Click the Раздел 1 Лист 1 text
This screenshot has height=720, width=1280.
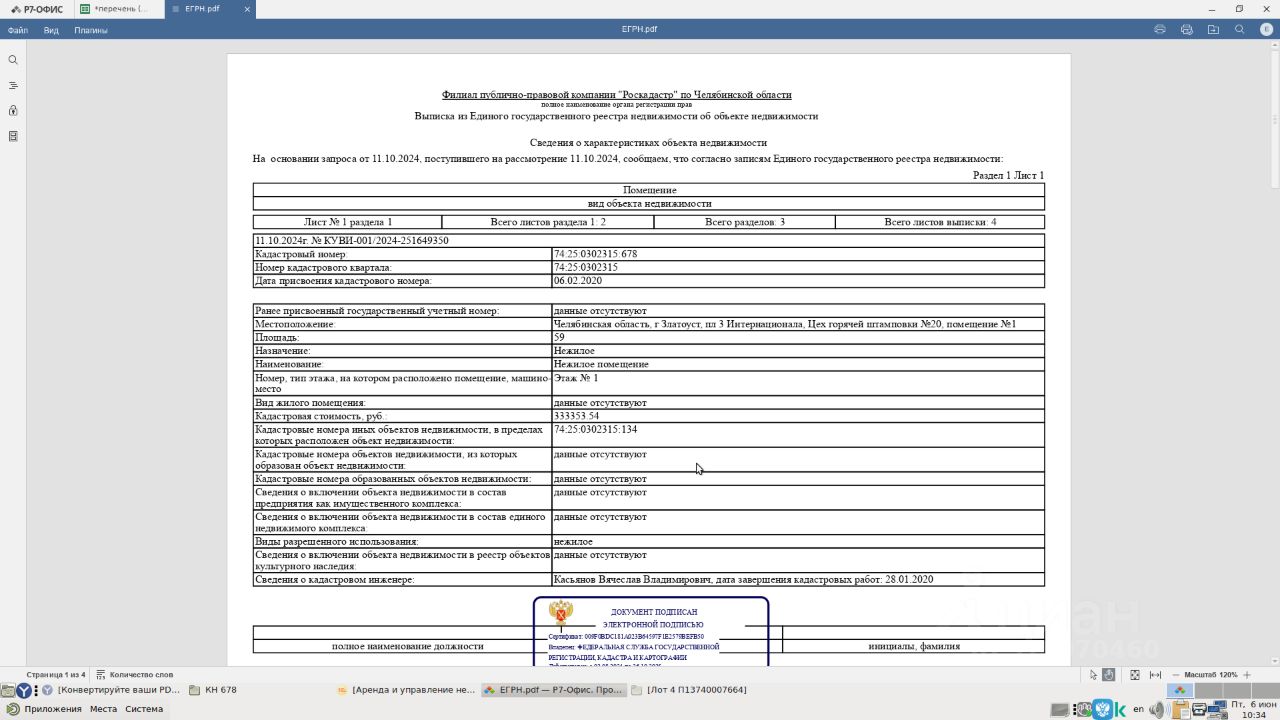point(1008,175)
